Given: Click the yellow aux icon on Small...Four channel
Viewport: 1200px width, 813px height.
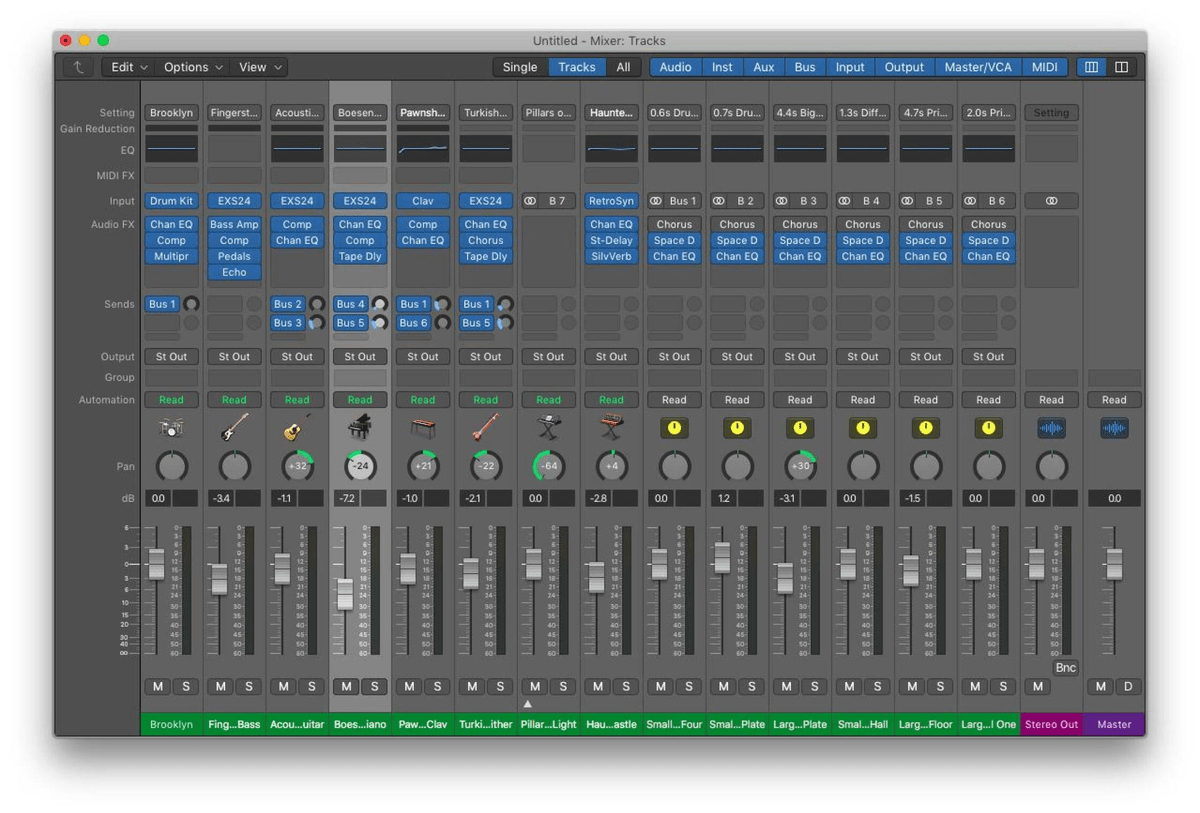Looking at the screenshot, I should coord(674,428).
